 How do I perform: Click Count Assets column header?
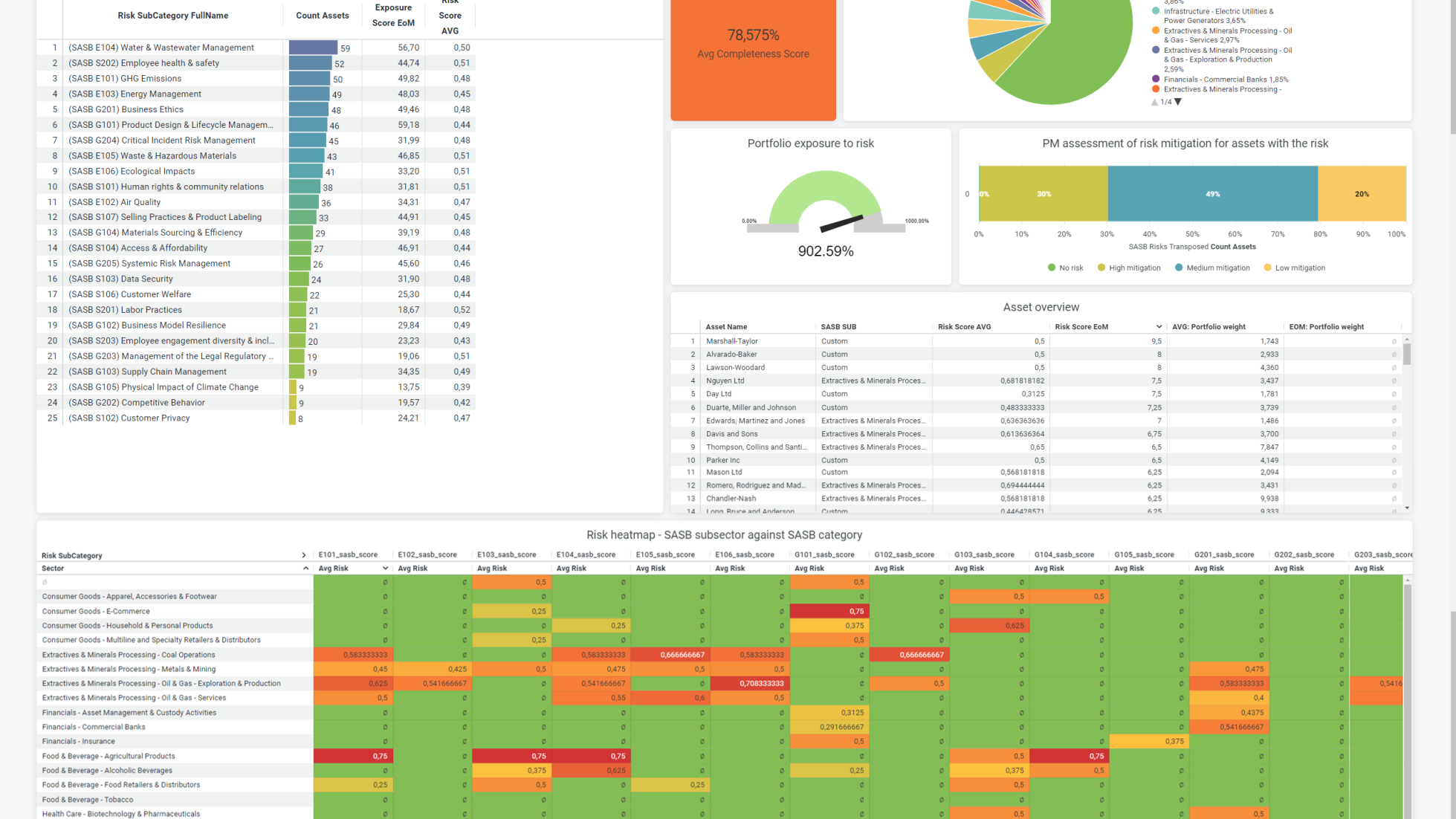pyautogui.click(x=322, y=16)
